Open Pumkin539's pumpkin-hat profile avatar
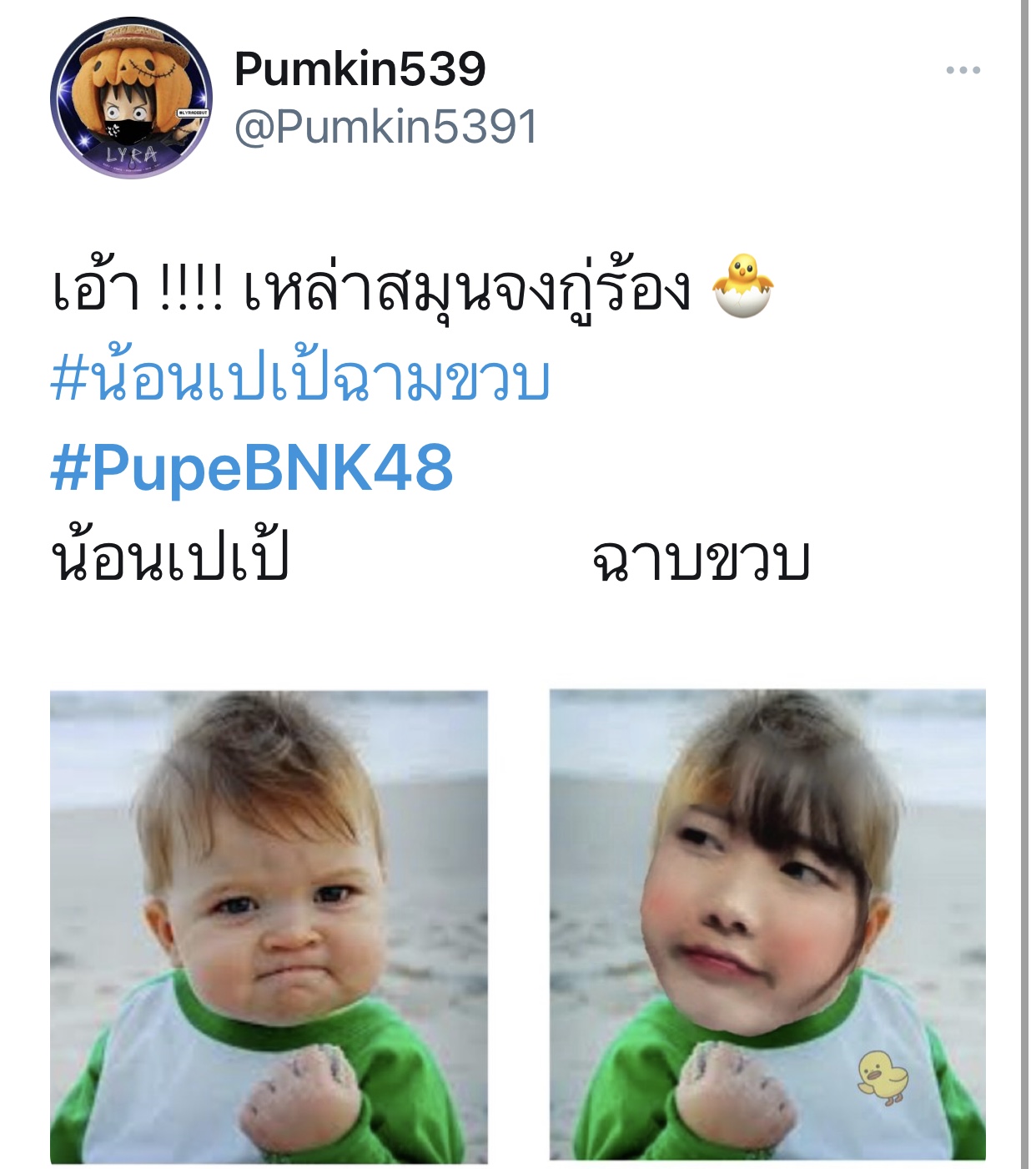 pos(132,98)
